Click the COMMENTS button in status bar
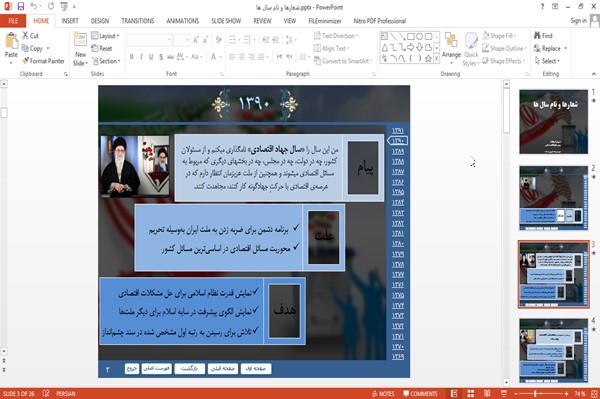Image resolution: width=600 pixels, height=399 pixels. point(420,394)
